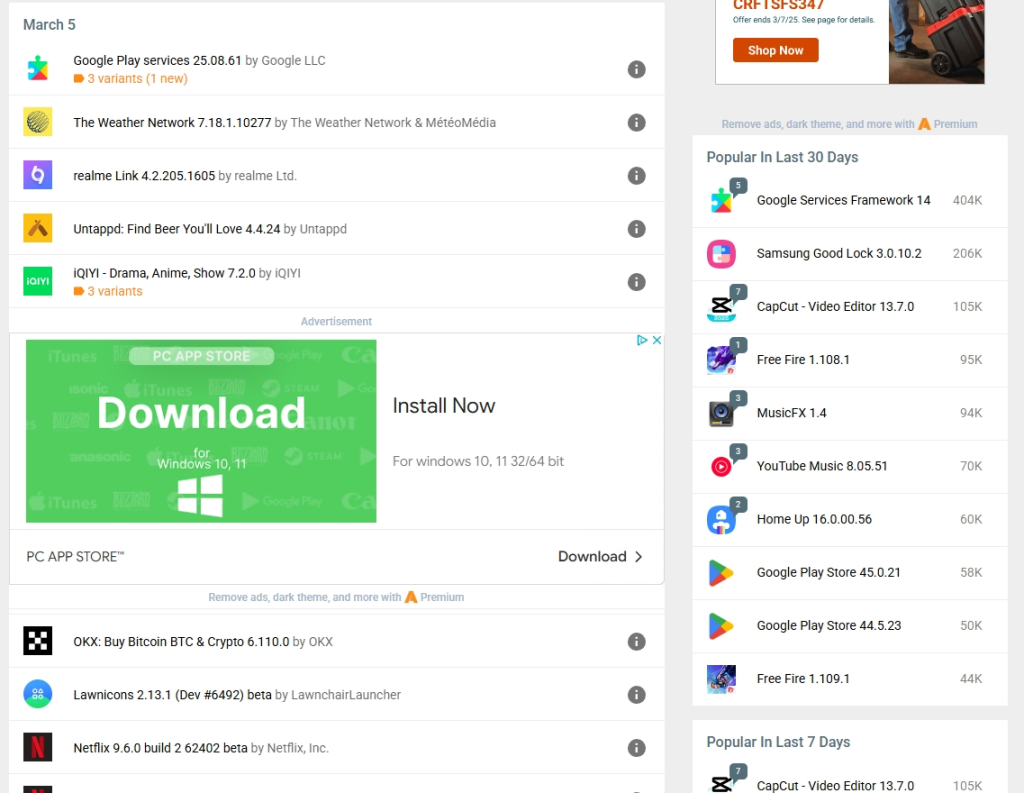The image size is (1024, 793).
Task: Open the iQIYI app icon
Action: (x=38, y=281)
